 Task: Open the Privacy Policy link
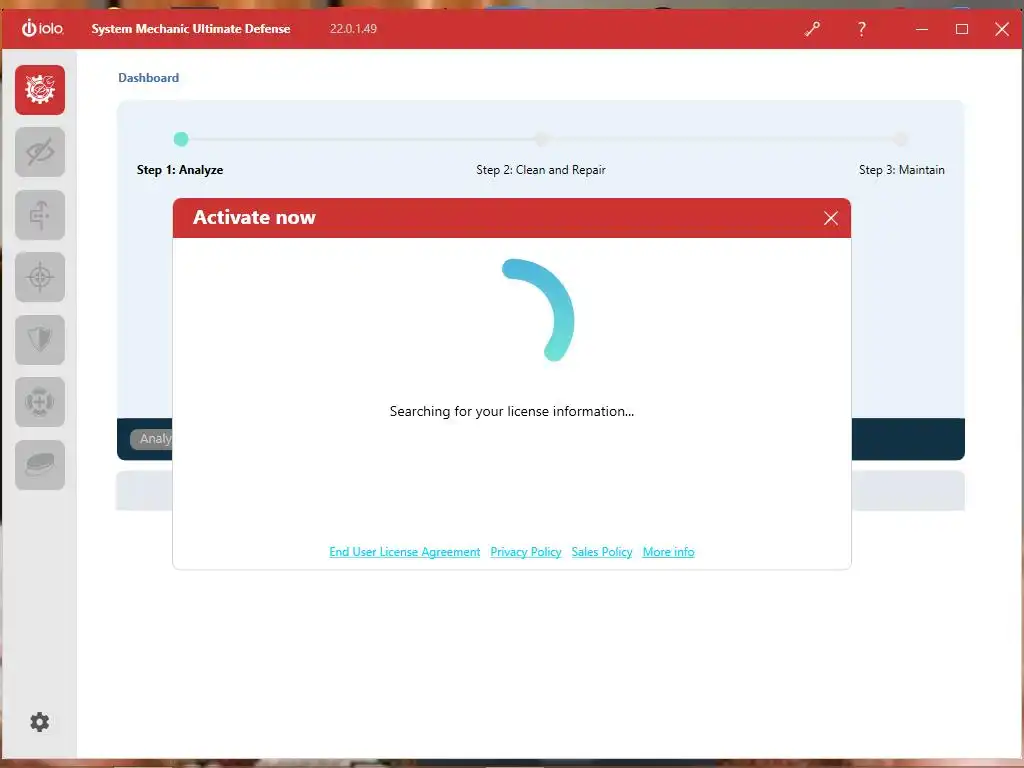526,552
